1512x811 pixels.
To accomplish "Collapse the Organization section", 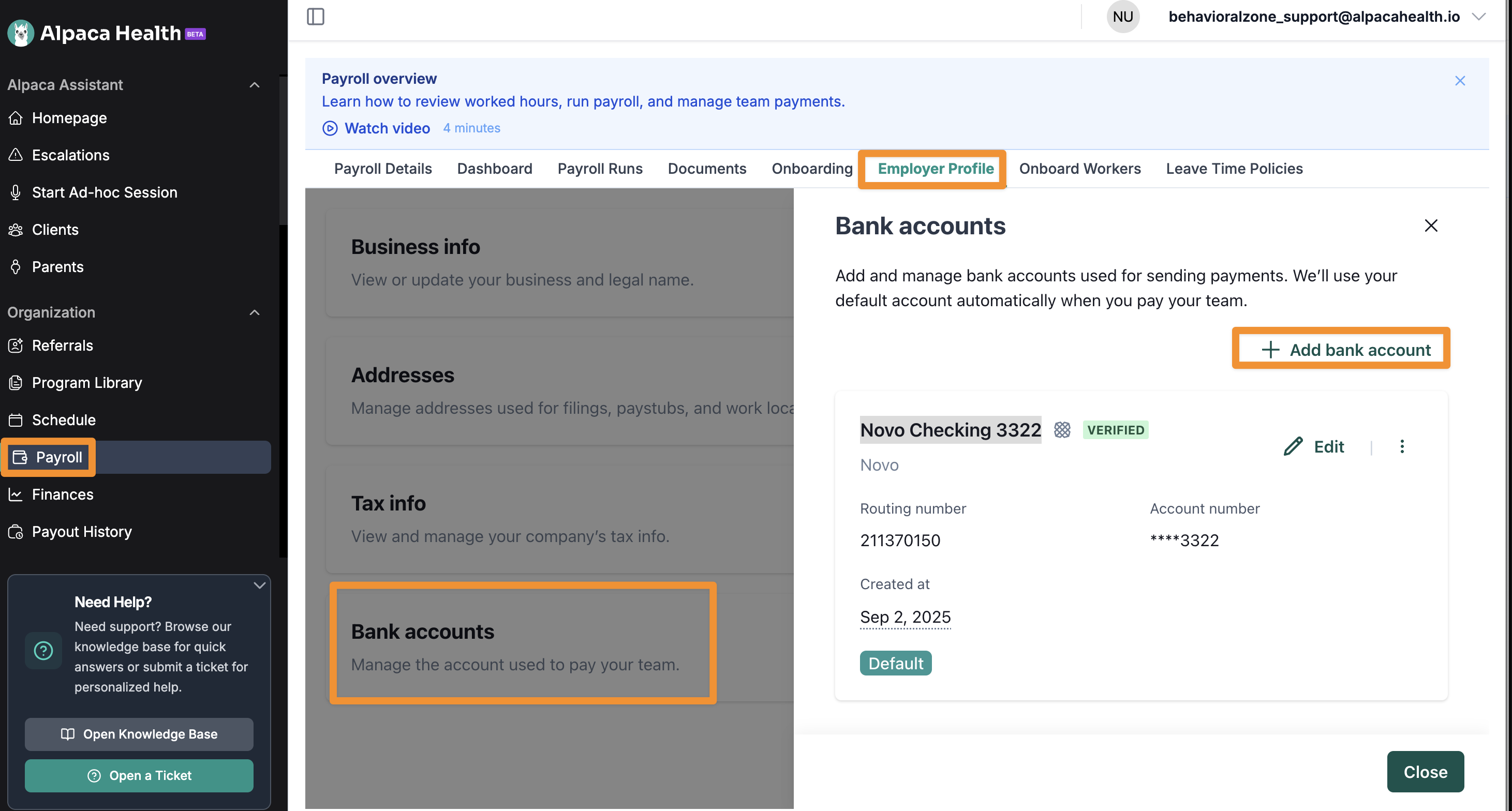I will pos(255,312).
